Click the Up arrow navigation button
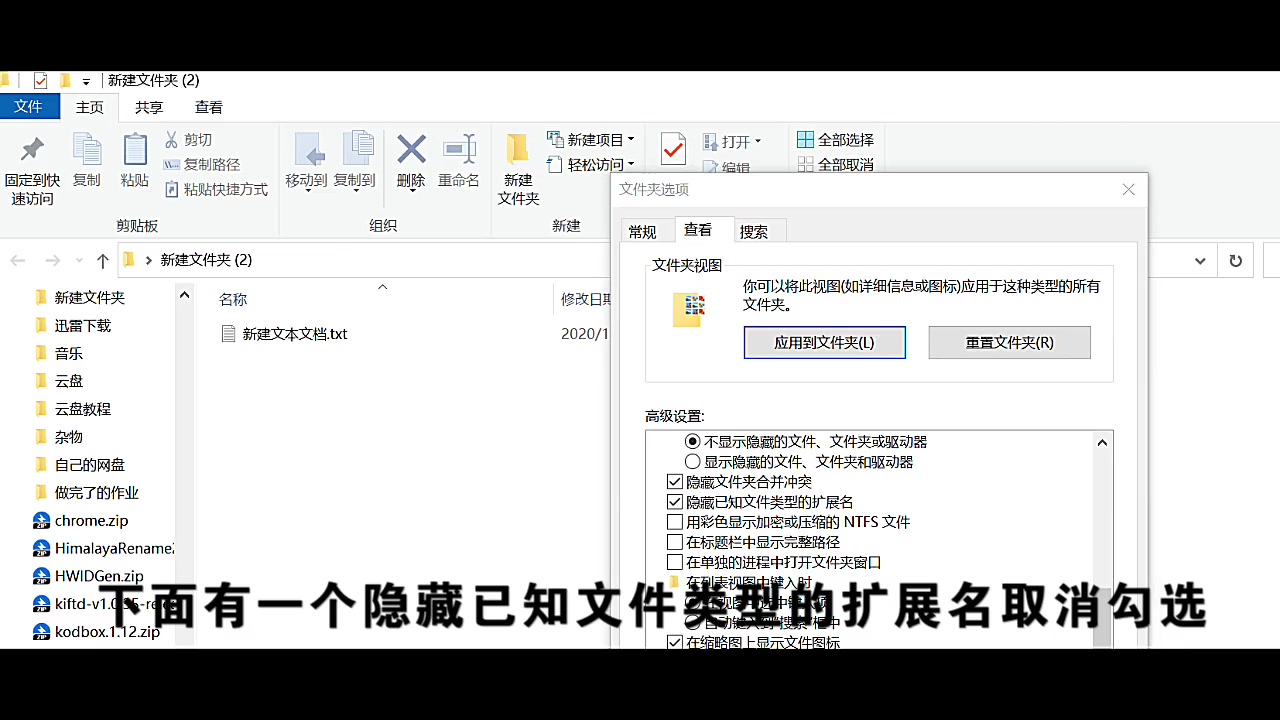The image size is (1280, 720). [x=102, y=260]
